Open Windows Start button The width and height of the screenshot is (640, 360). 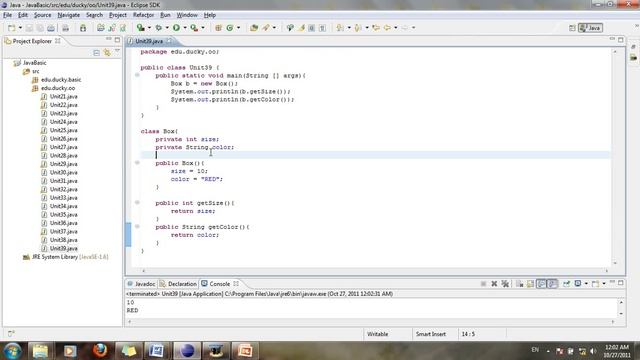[12, 351]
